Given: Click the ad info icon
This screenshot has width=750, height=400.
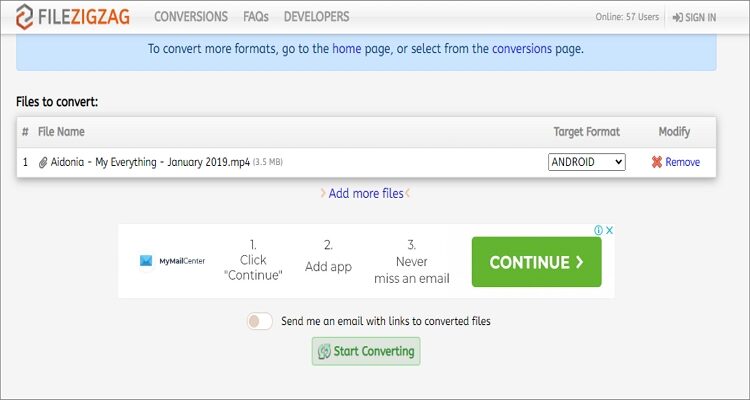Looking at the screenshot, I should point(598,230).
